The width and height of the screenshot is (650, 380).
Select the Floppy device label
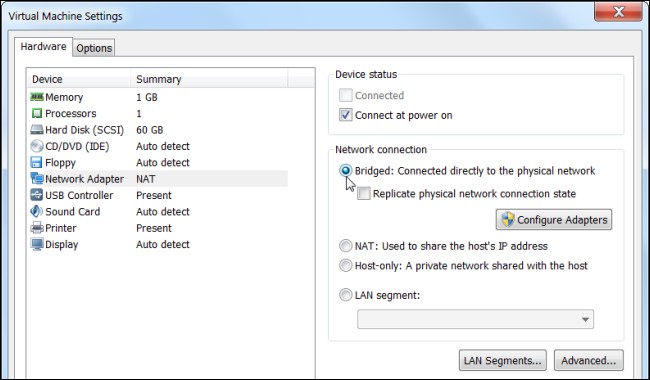[60, 162]
